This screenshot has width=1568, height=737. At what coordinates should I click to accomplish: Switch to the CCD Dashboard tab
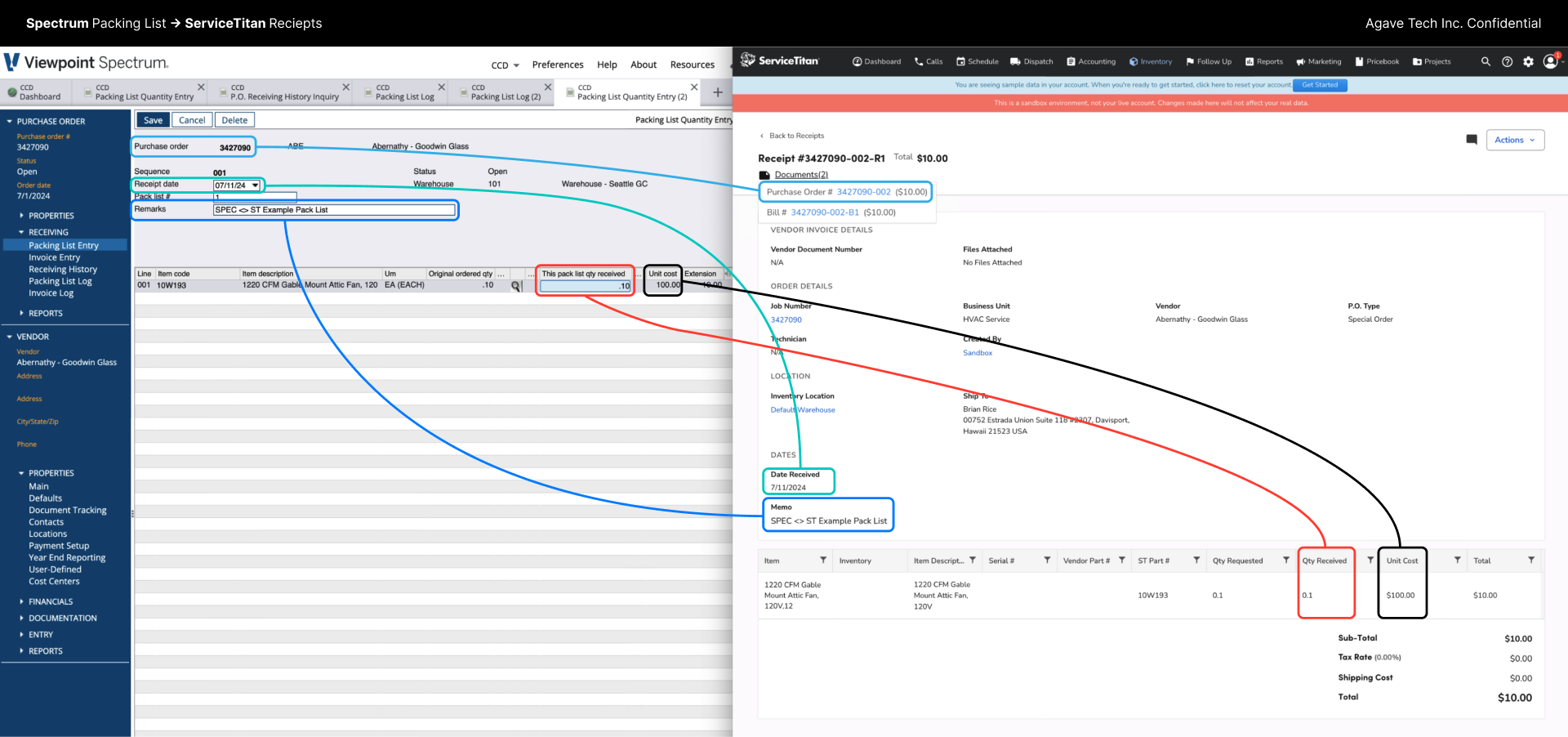pyautogui.click(x=34, y=92)
